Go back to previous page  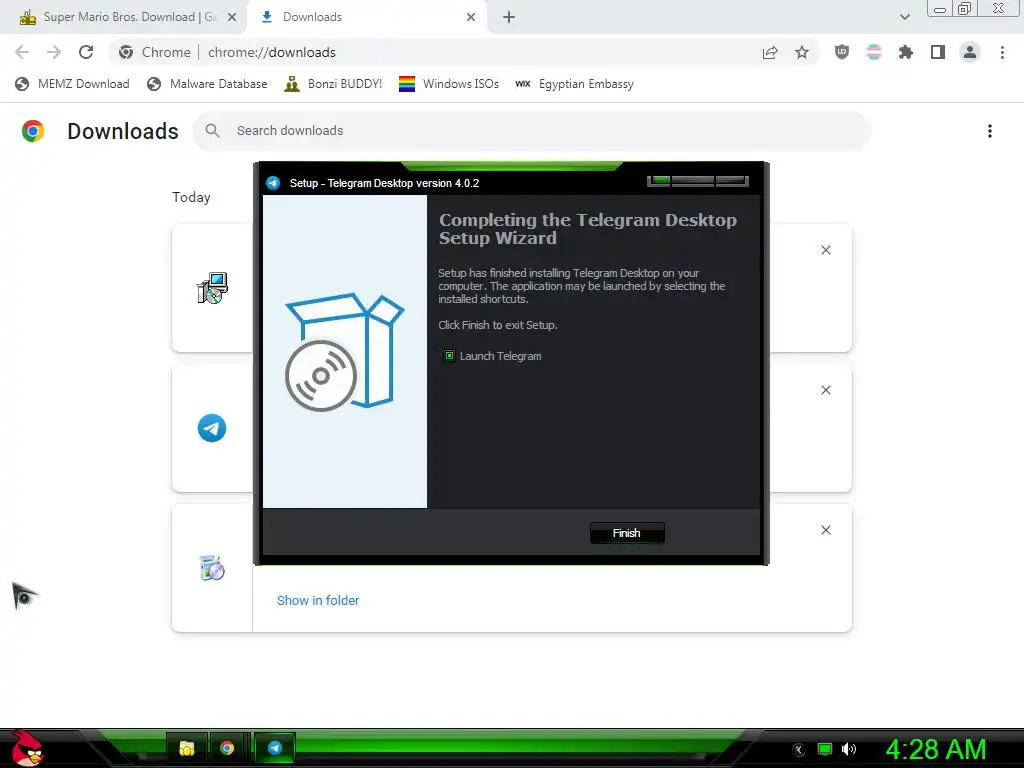coord(22,52)
